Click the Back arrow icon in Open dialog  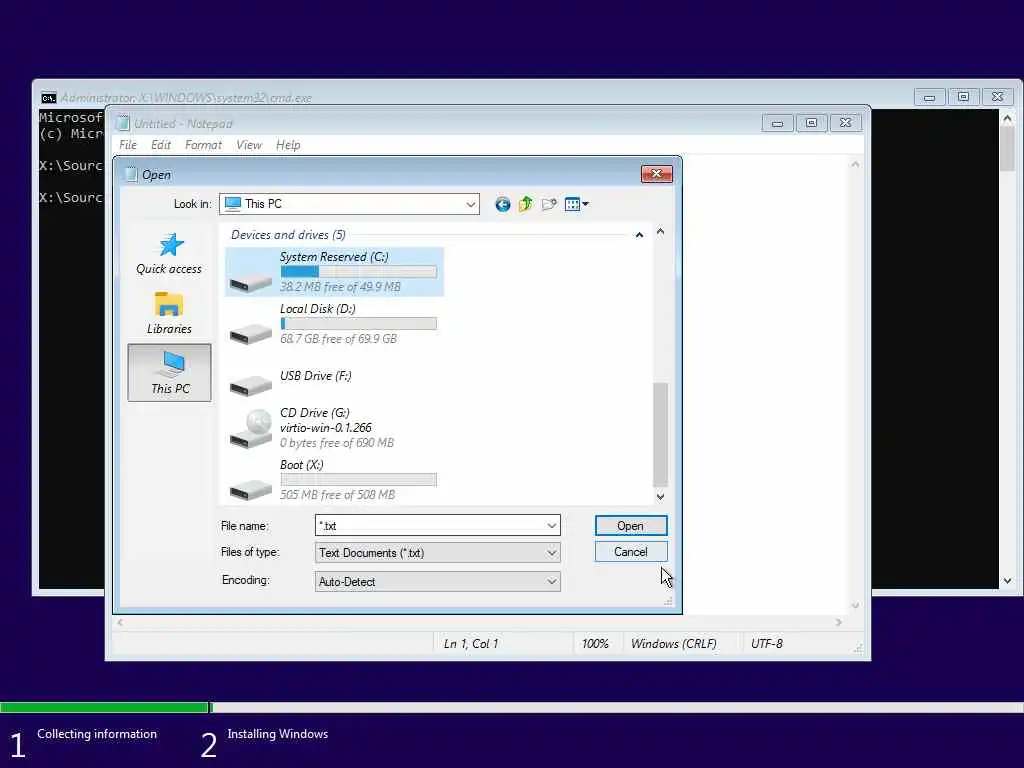[502, 204]
